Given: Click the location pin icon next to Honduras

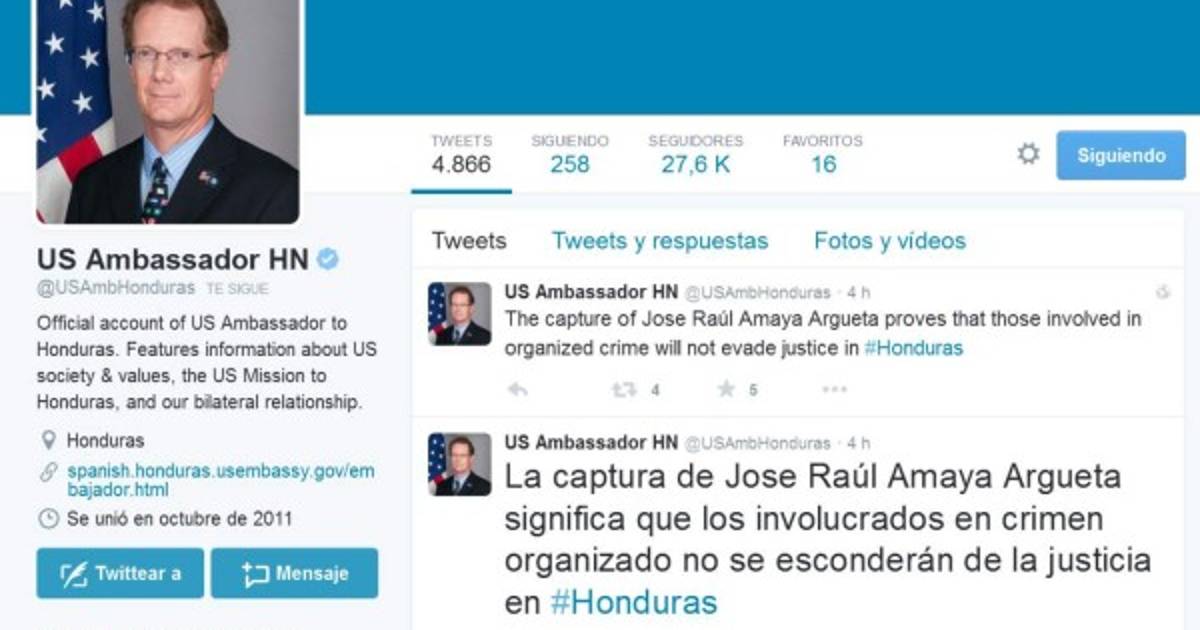Looking at the screenshot, I should 47,440.
